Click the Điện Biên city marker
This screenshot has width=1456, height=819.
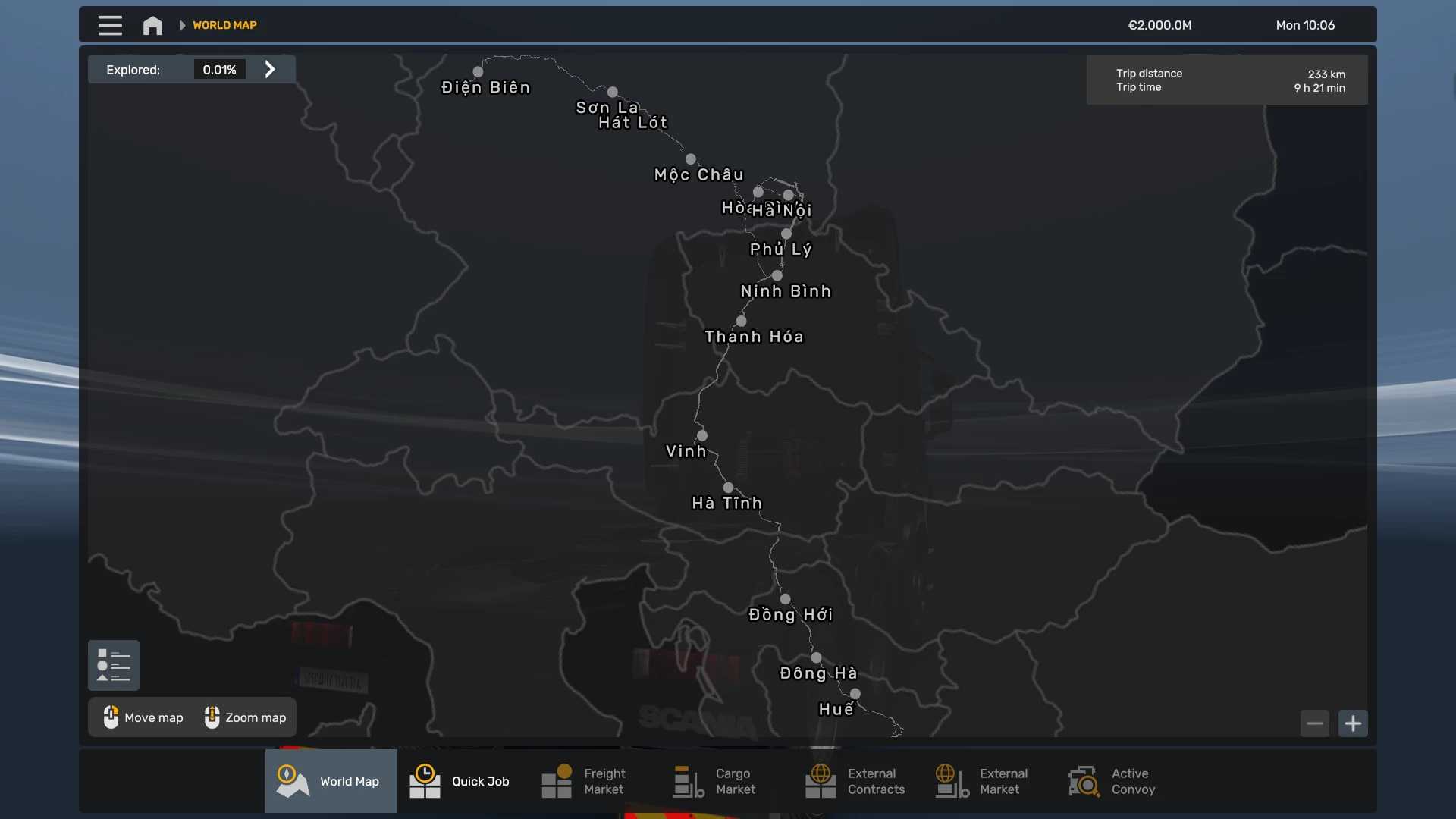[x=478, y=72]
